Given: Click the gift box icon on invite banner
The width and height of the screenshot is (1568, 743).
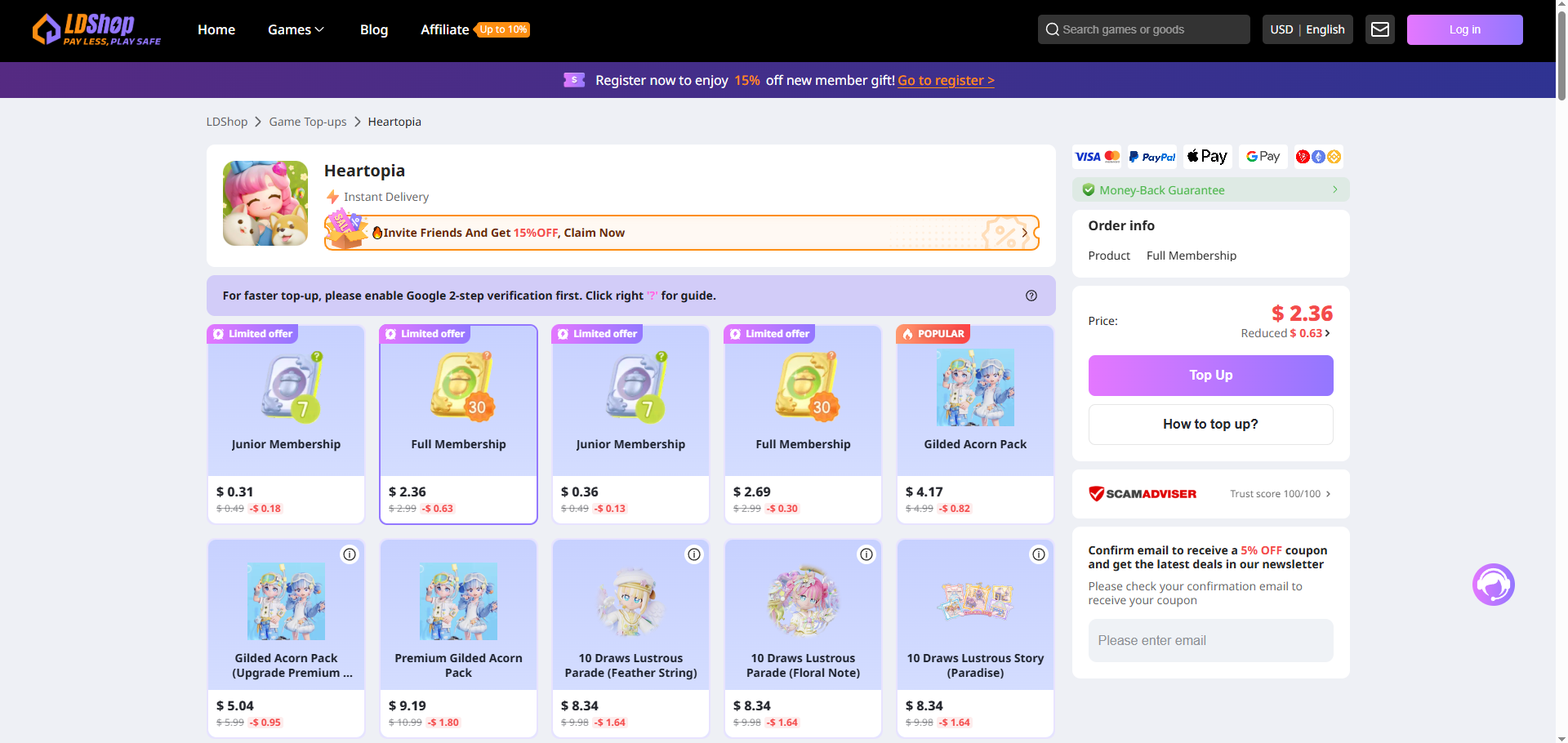Looking at the screenshot, I should point(346,229).
